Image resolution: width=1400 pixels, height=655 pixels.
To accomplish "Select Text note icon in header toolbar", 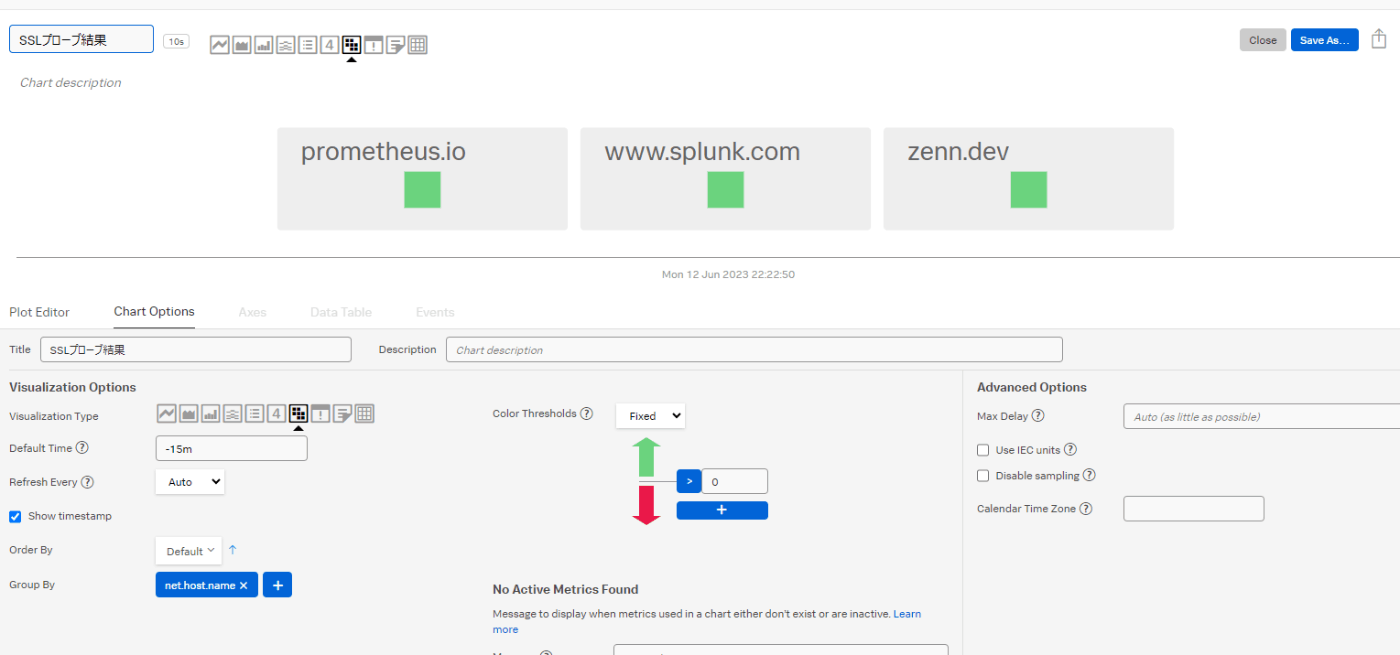I will [395, 45].
